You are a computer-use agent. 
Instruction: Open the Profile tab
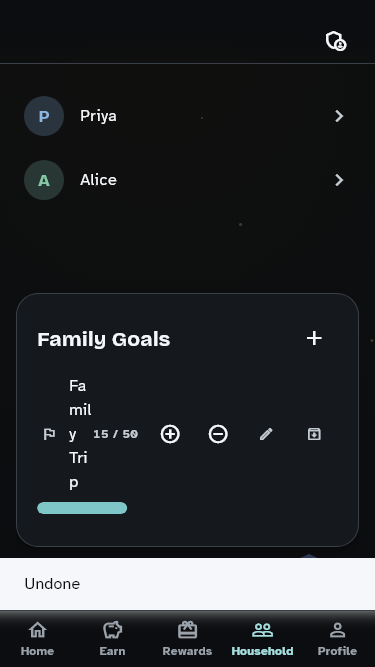(x=337, y=638)
